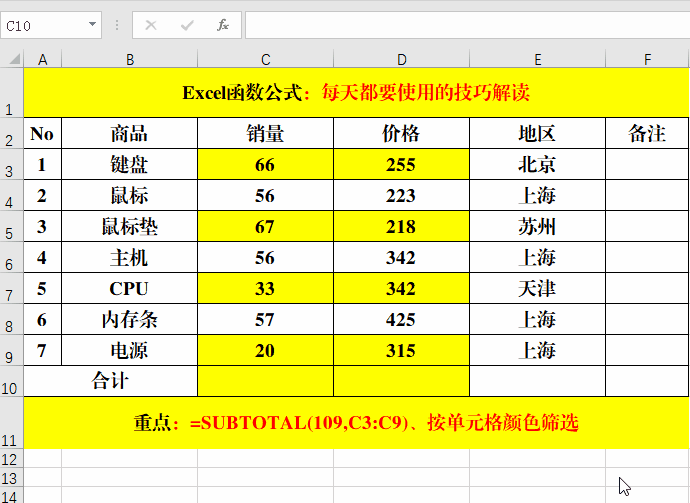
Task: Select row 11 header
Action: (x=11, y=422)
